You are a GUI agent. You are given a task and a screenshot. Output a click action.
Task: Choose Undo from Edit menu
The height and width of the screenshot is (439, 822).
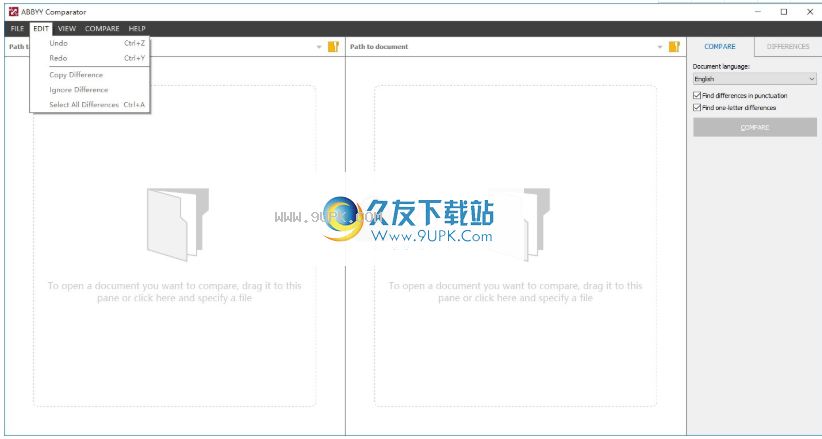click(x=90, y=44)
